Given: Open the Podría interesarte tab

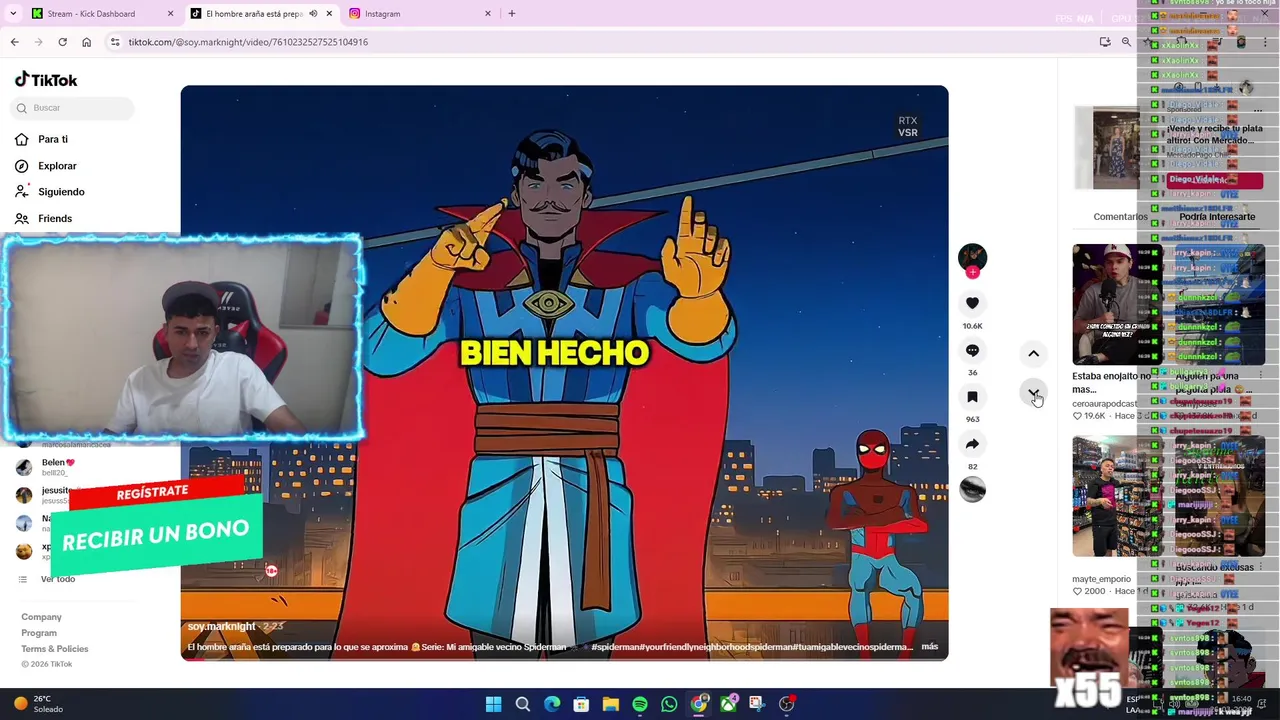Looking at the screenshot, I should coord(1217,217).
